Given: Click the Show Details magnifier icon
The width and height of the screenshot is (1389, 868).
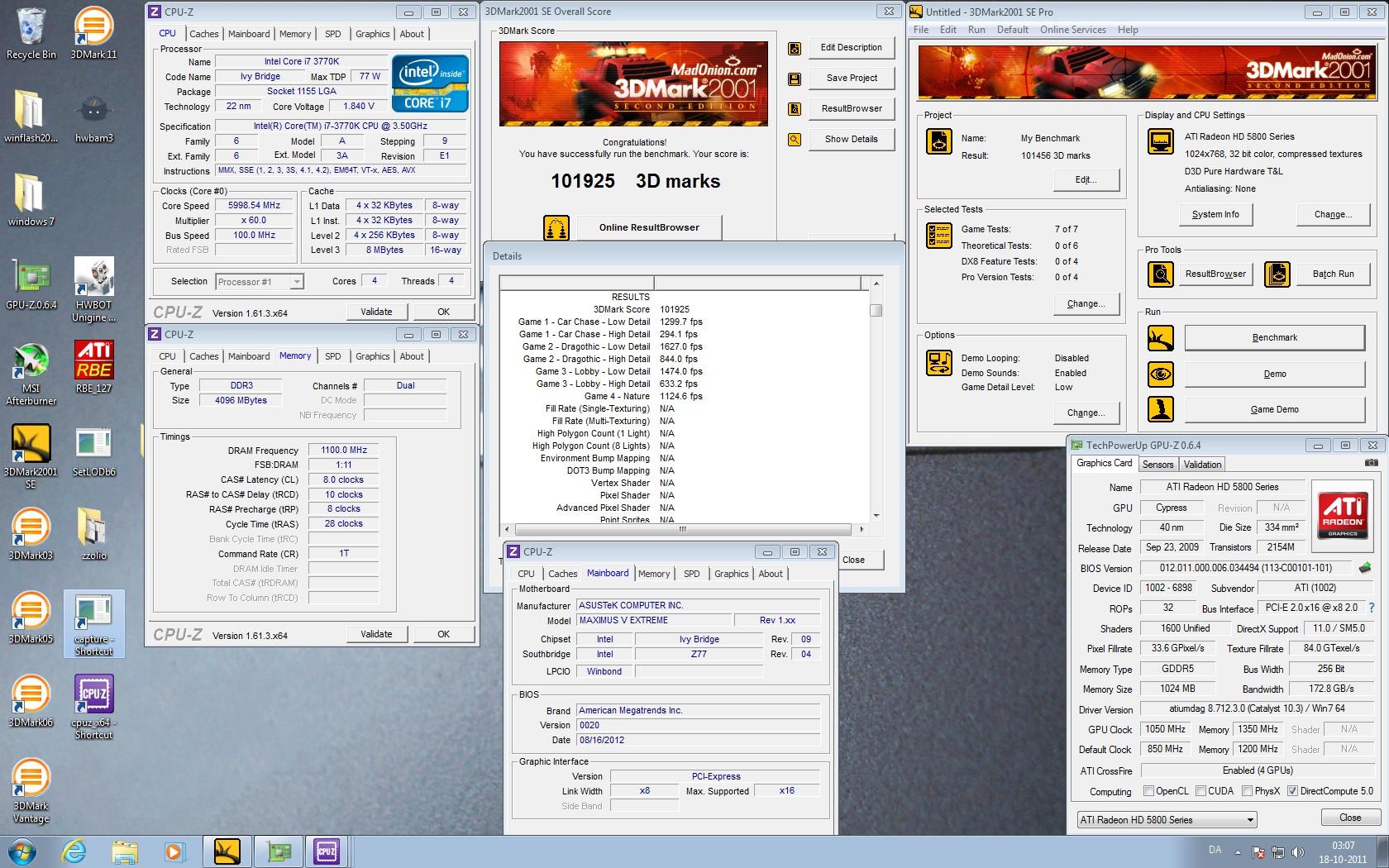Looking at the screenshot, I should click(795, 140).
